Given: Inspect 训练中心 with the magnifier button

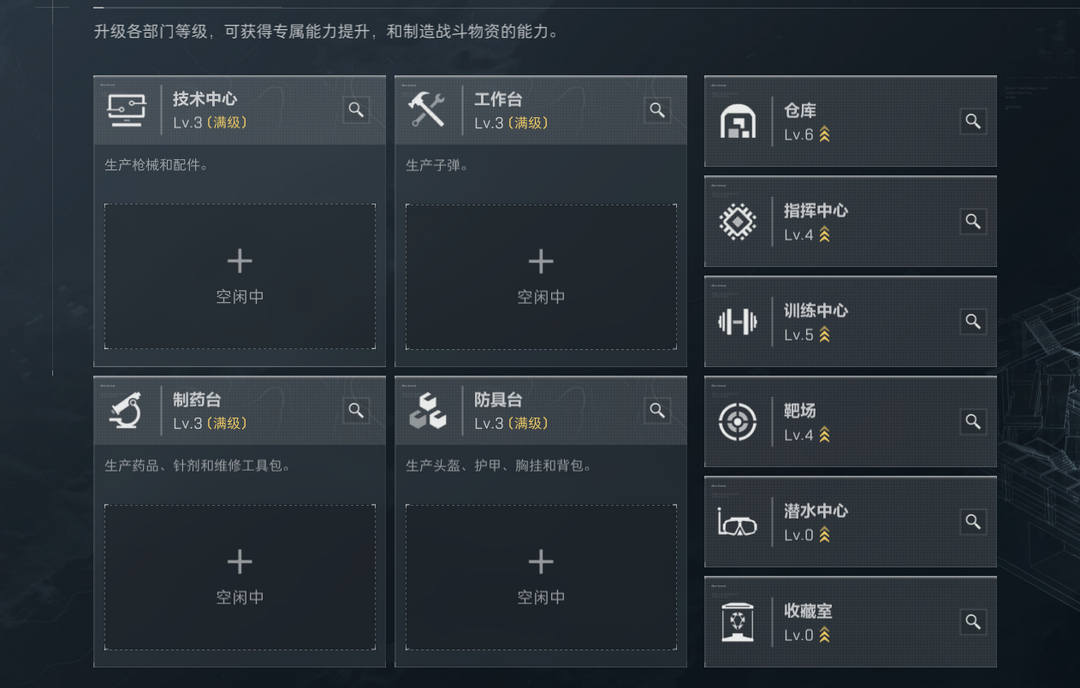Looking at the screenshot, I should point(972,322).
